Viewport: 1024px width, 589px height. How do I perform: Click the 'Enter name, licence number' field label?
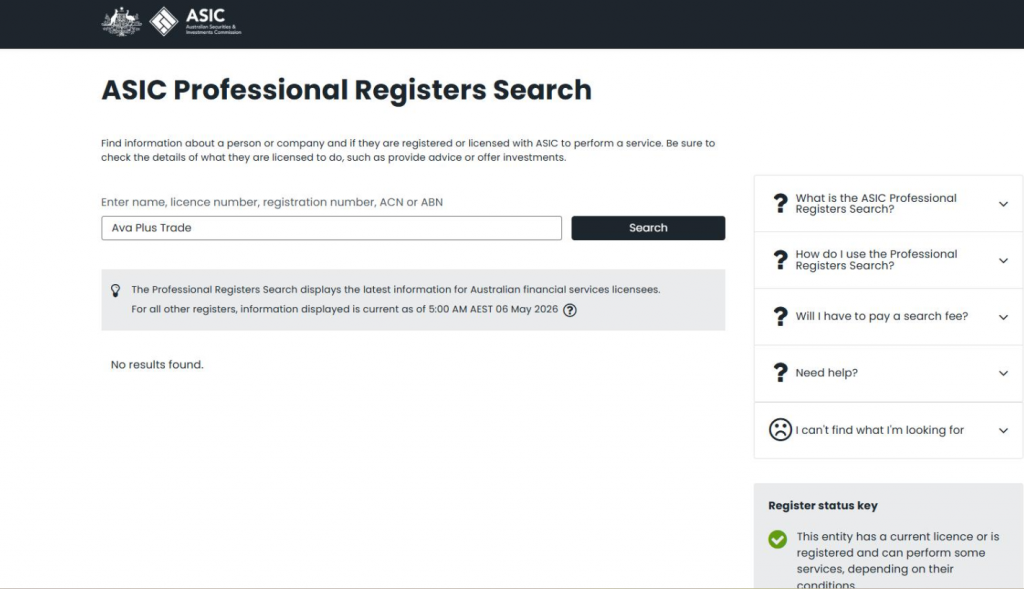coord(272,202)
